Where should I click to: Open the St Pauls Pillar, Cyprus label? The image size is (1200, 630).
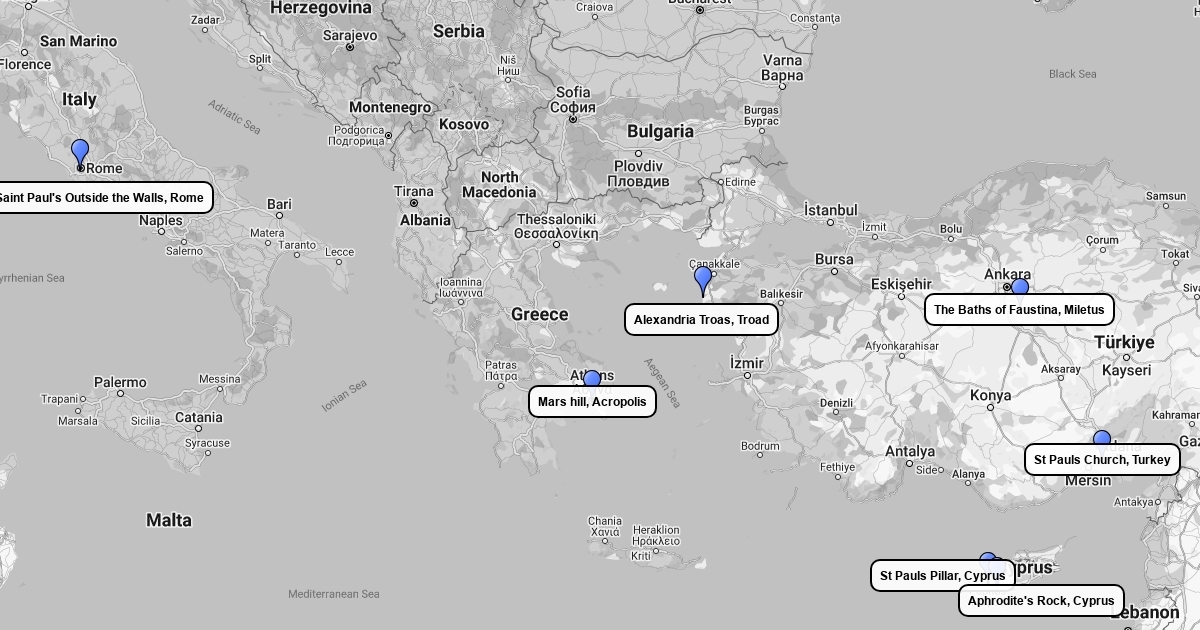point(942,576)
